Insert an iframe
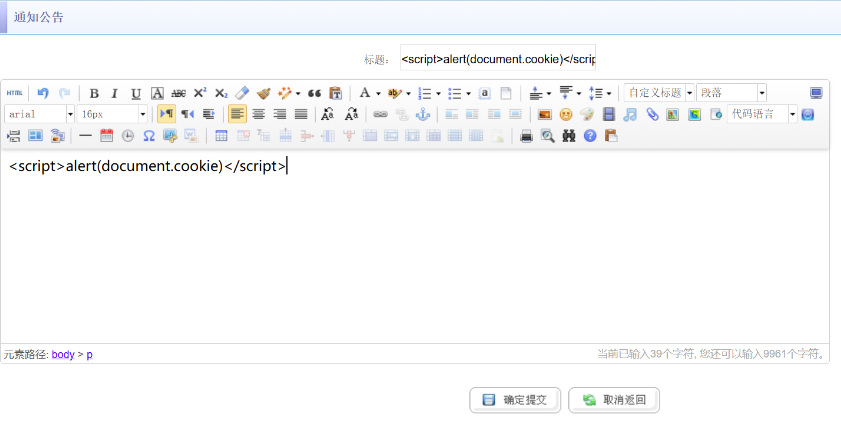841x426 pixels. pyautogui.click(x=716, y=114)
